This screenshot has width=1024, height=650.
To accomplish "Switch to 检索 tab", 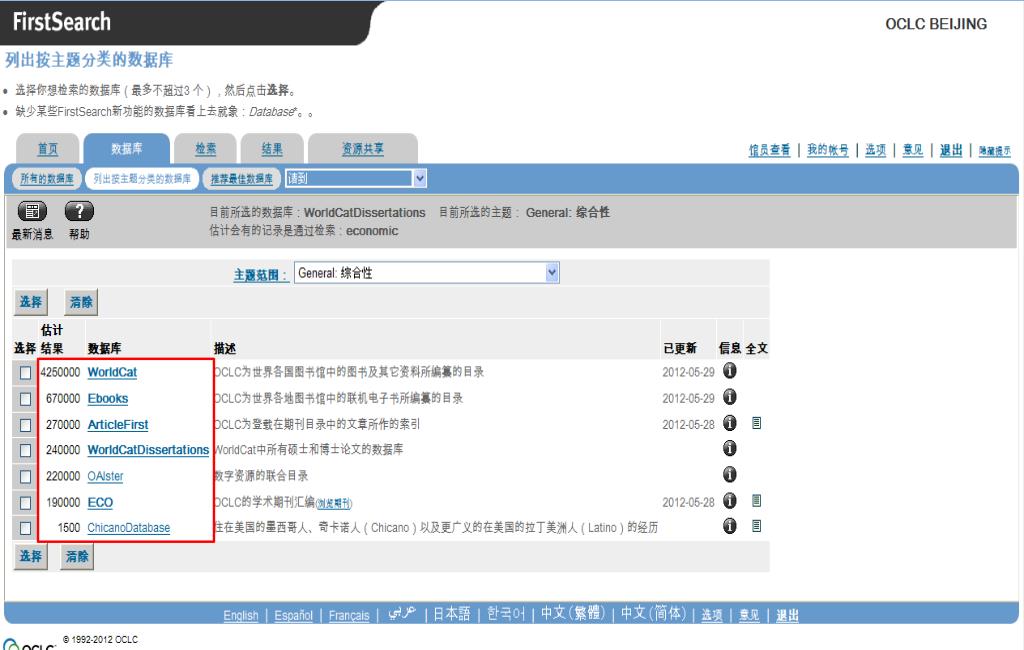I will [x=206, y=149].
